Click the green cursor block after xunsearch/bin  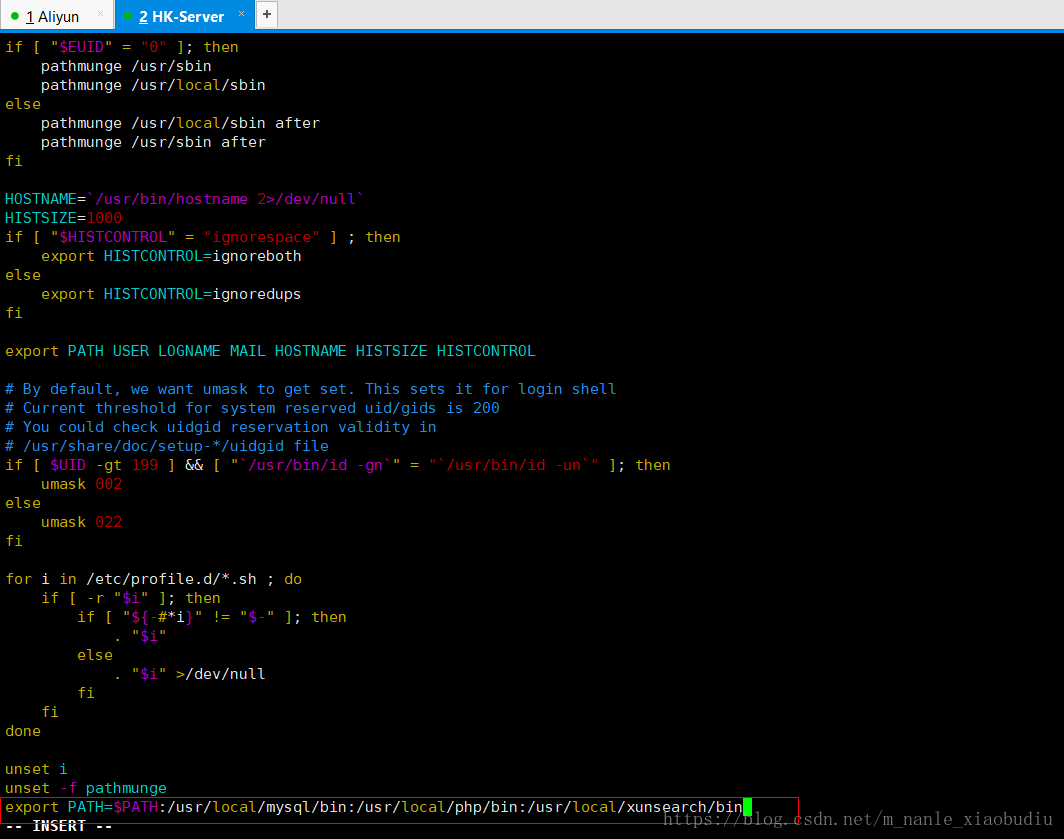click(747, 807)
